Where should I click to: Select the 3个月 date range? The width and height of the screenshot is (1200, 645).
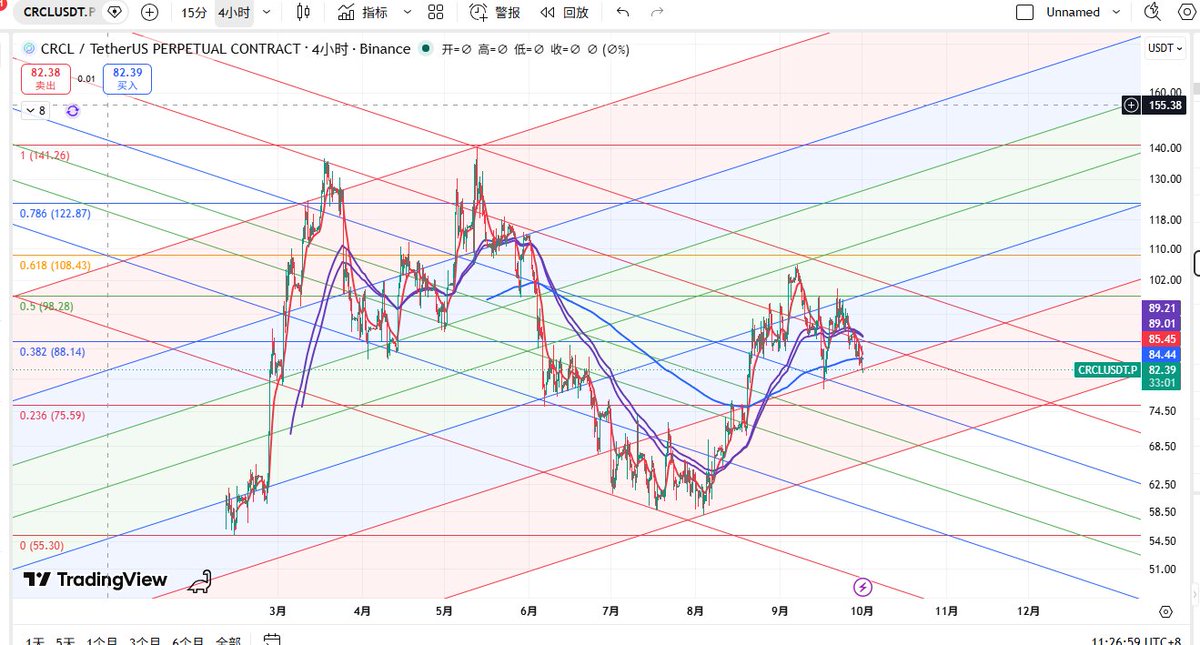pyautogui.click(x=145, y=640)
